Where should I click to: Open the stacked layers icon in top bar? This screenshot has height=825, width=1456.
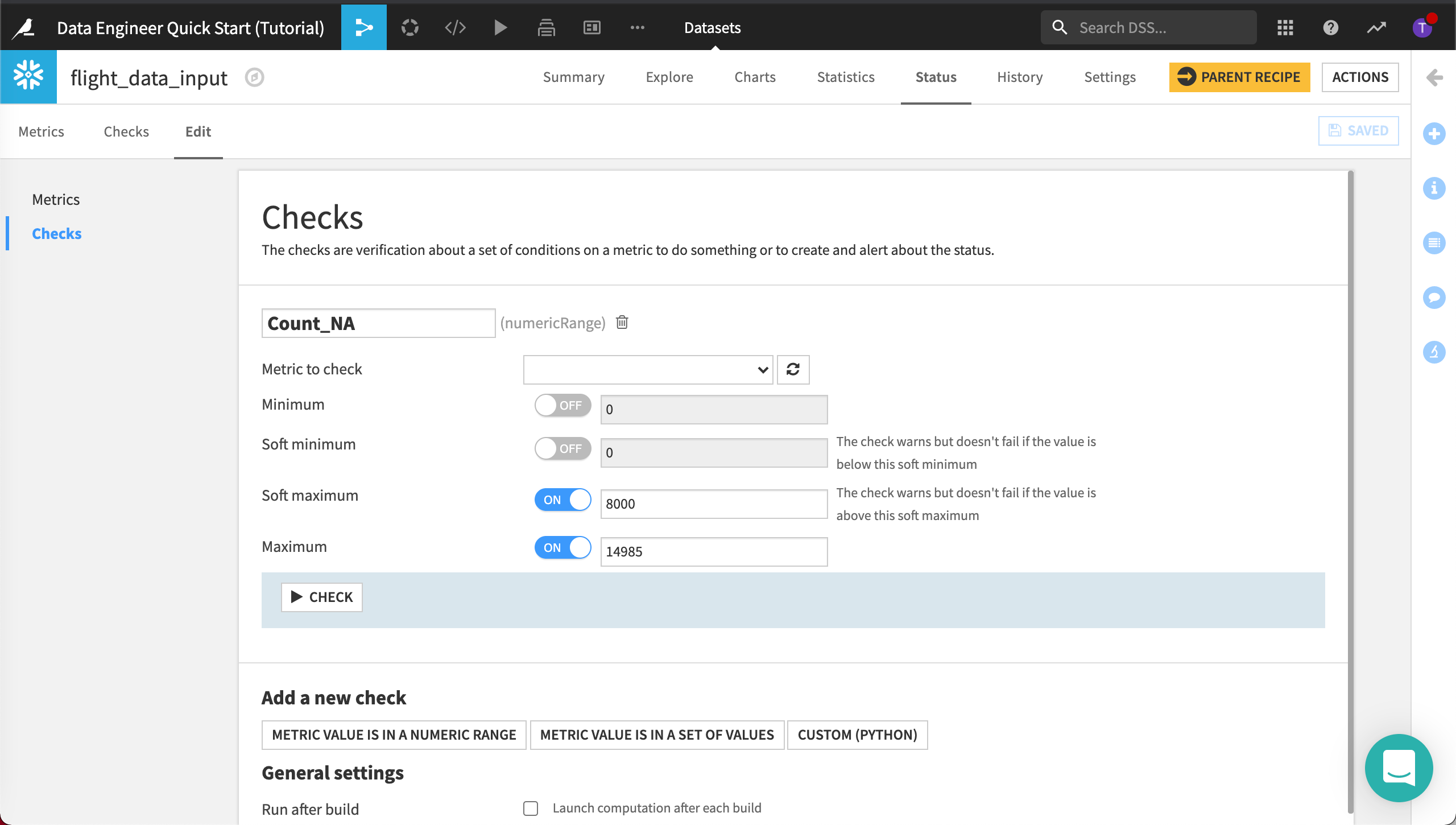click(546, 27)
